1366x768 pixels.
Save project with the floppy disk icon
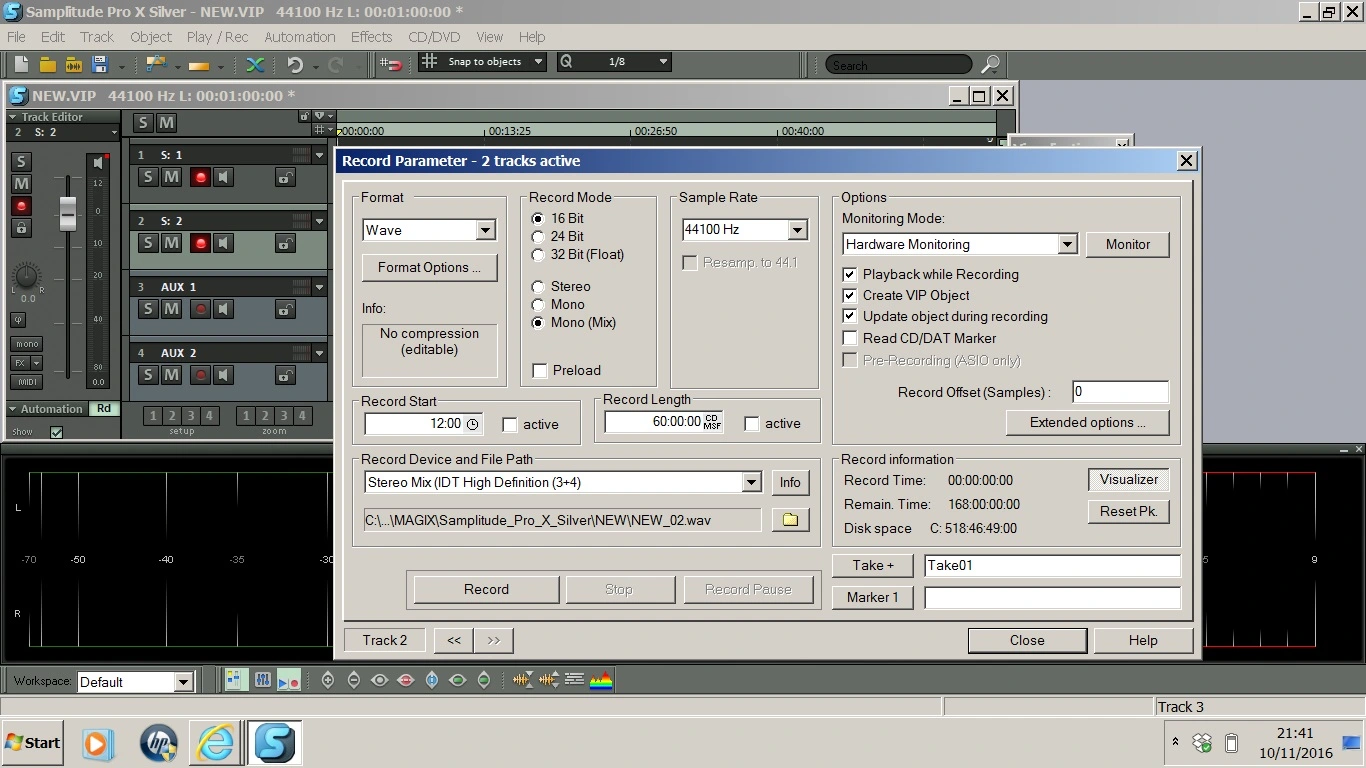pyautogui.click(x=99, y=64)
